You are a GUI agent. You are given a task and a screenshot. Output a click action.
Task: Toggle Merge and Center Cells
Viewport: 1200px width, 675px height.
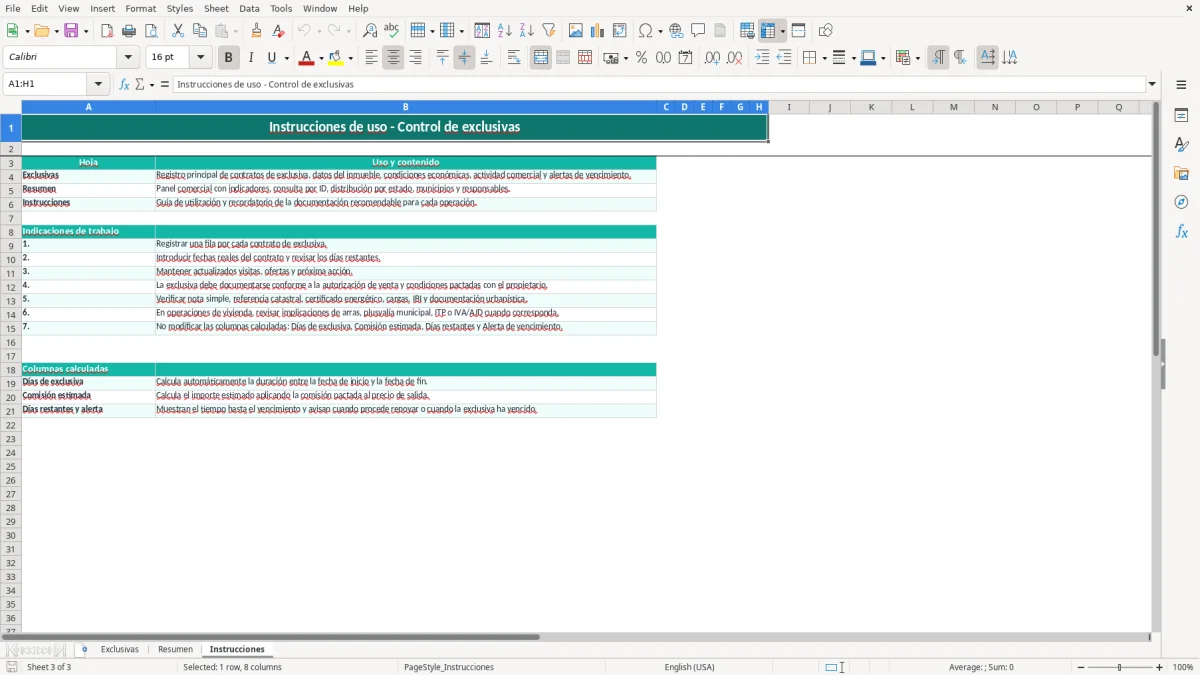click(541, 58)
